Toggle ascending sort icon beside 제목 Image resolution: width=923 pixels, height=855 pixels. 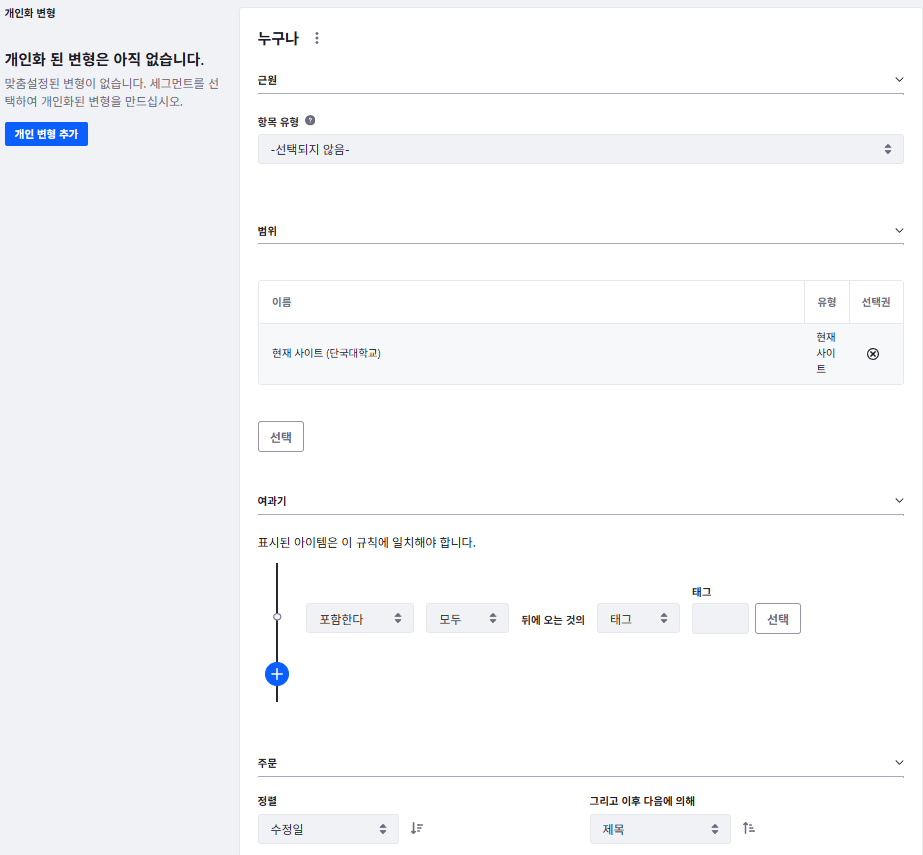pos(748,828)
